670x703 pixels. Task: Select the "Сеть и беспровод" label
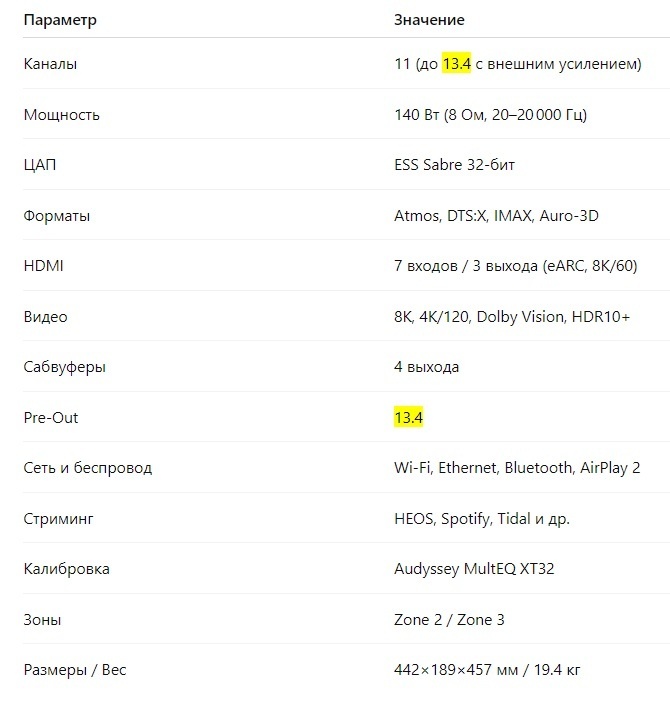[88, 468]
